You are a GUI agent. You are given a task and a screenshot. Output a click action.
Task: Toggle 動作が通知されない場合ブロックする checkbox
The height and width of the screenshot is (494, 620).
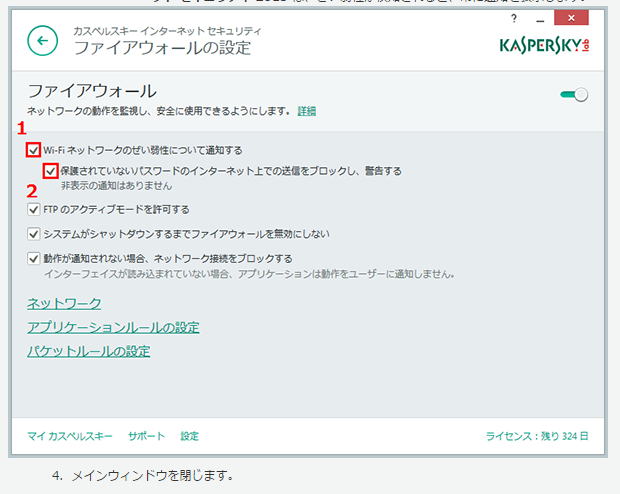[x=34, y=258]
